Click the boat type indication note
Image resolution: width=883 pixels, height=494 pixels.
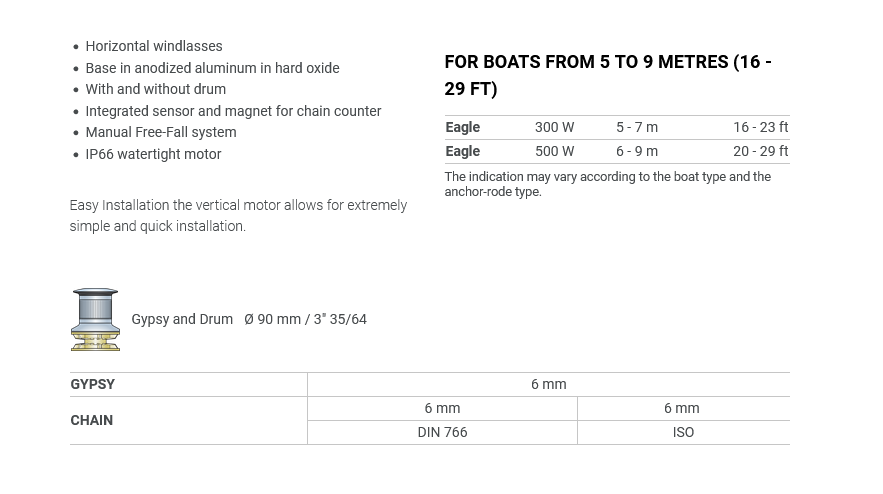[x=607, y=184]
